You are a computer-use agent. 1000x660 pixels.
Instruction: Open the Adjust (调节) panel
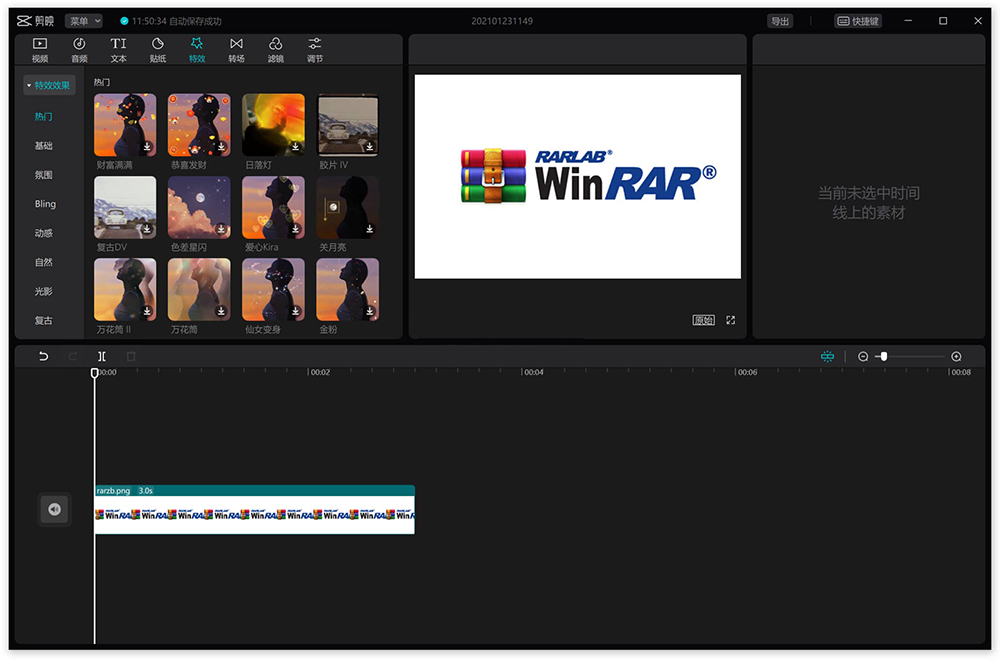pos(314,49)
